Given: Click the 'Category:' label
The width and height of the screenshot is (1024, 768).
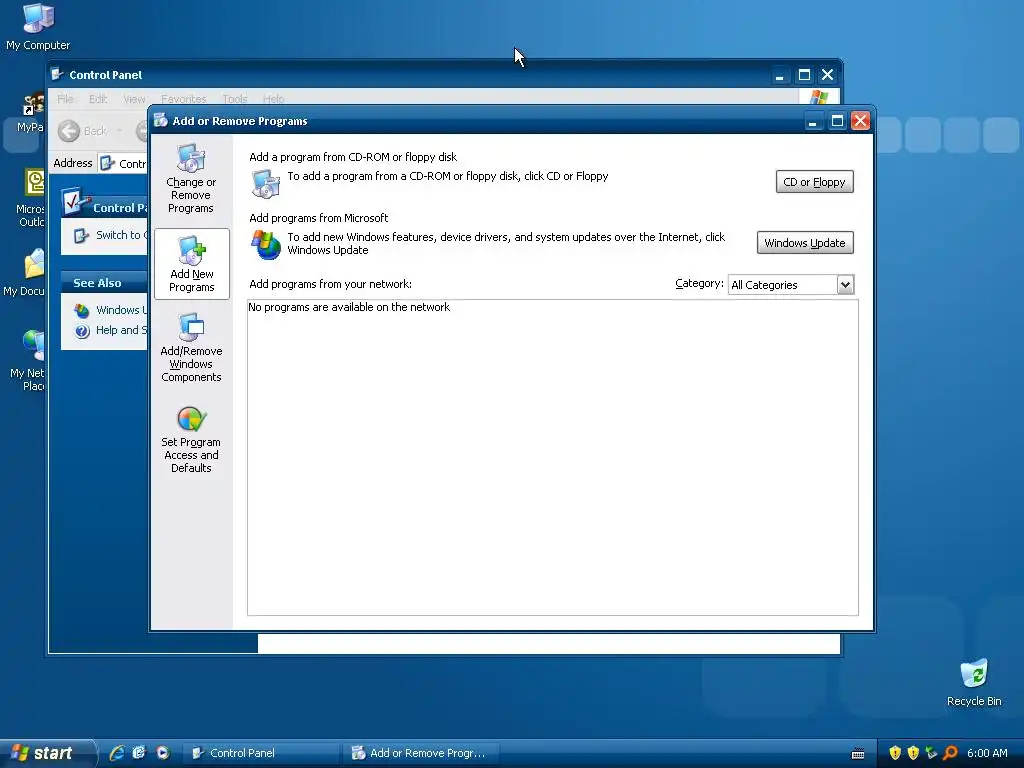Looking at the screenshot, I should point(699,283).
